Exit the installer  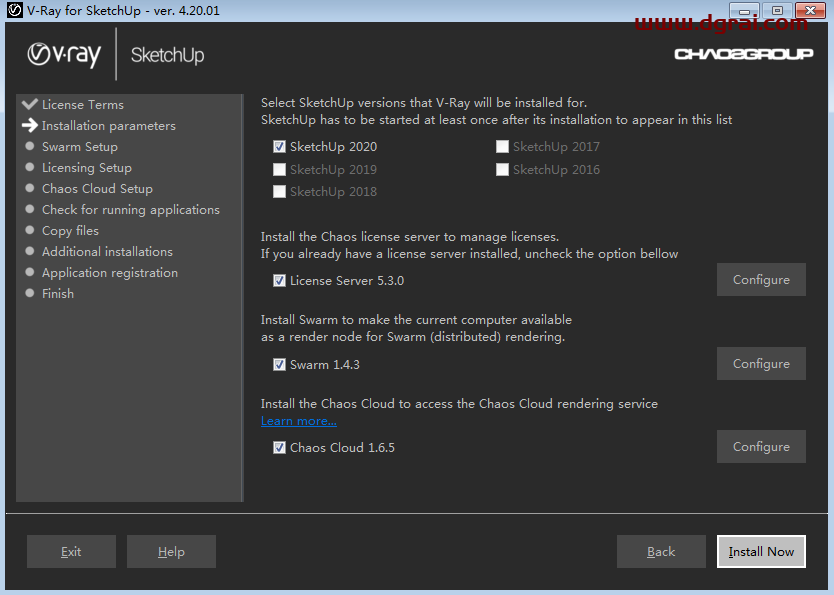(71, 552)
